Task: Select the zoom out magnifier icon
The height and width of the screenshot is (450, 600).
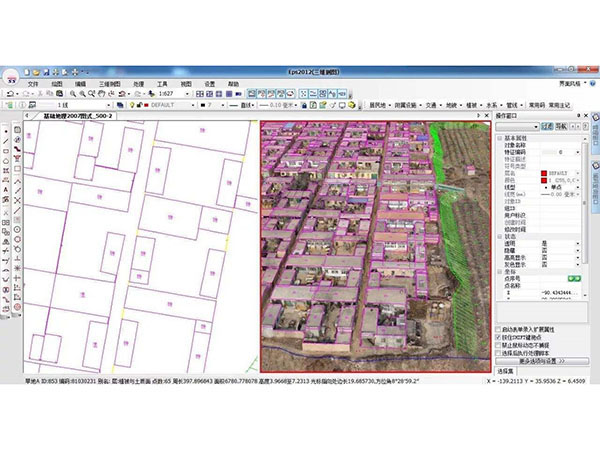Action: (x=82, y=94)
